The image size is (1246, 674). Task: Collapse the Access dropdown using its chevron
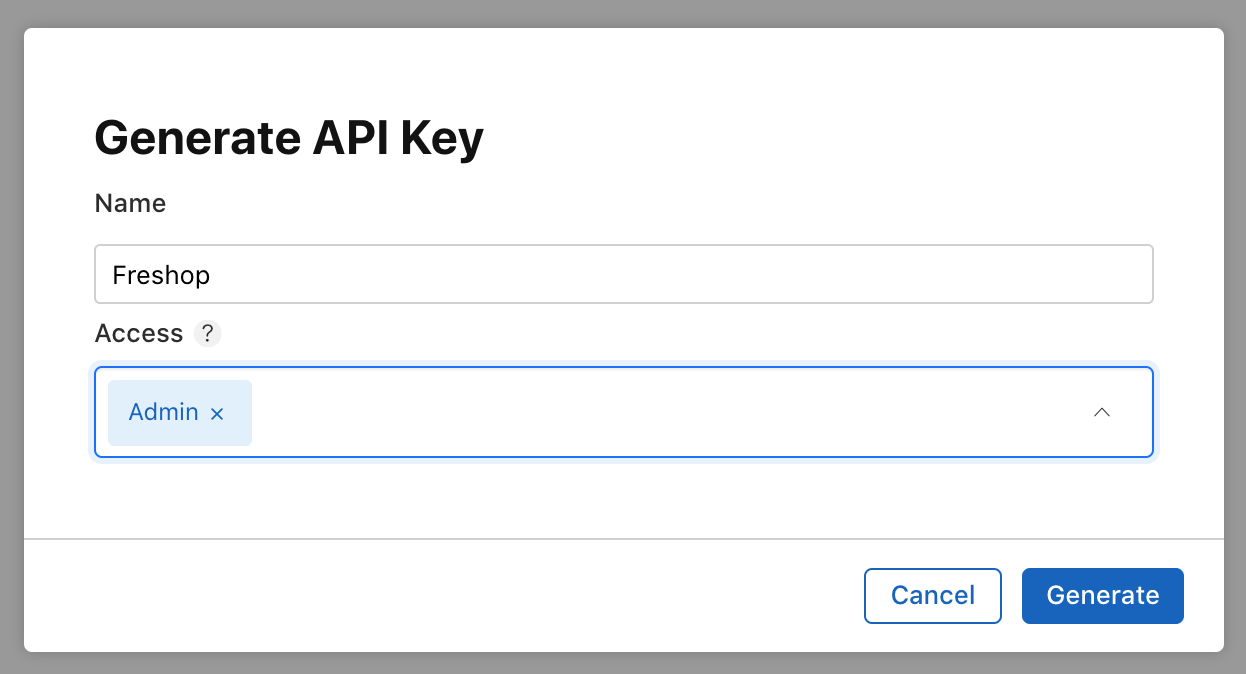tap(1102, 412)
